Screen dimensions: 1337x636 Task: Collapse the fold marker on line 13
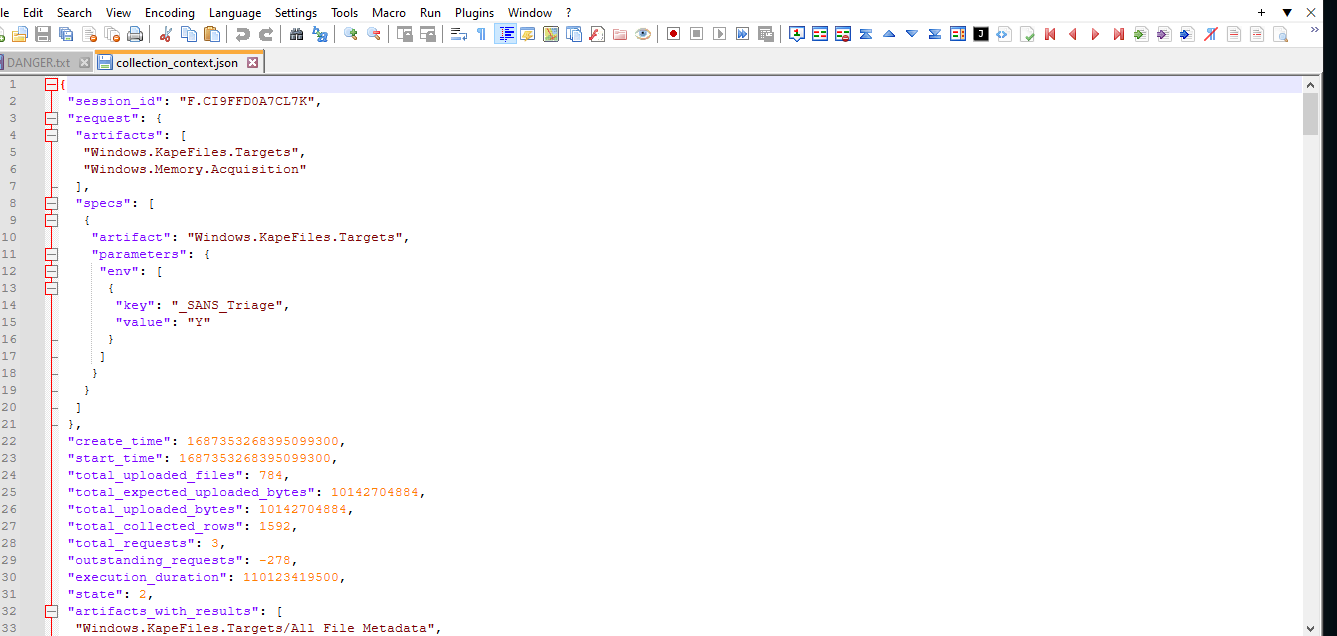51,289
